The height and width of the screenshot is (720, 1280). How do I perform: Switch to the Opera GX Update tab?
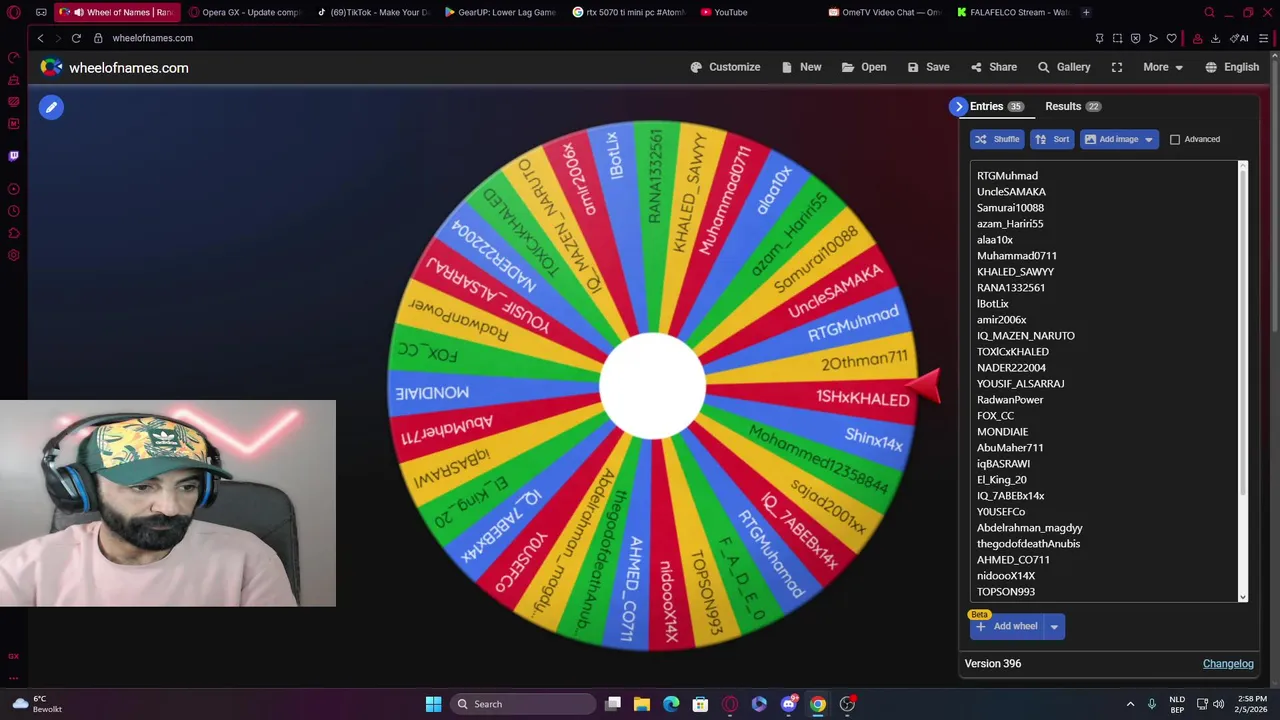(244, 12)
